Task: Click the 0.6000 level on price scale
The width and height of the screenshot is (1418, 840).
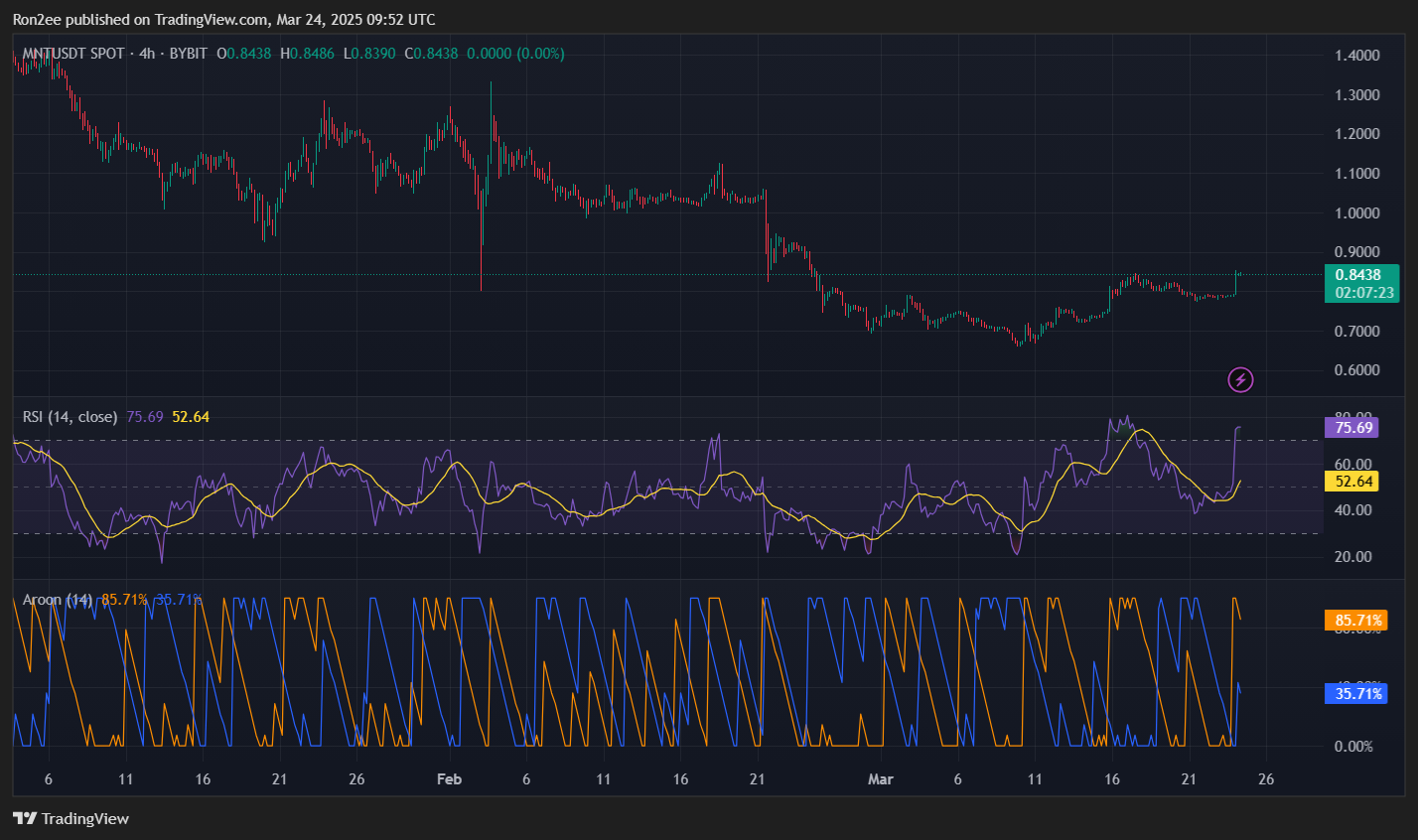Action: (x=1356, y=370)
